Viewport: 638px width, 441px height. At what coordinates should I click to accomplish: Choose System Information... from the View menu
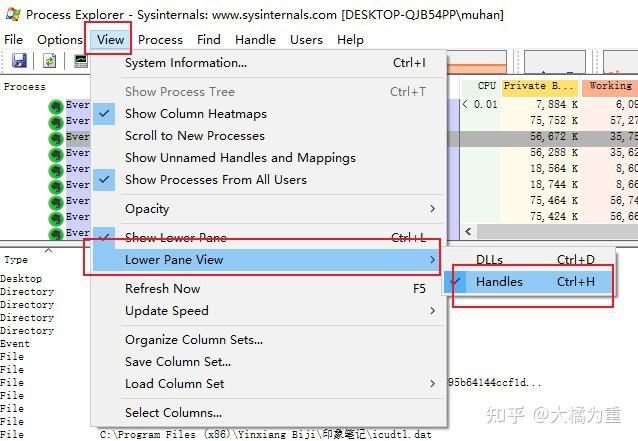coord(269,63)
